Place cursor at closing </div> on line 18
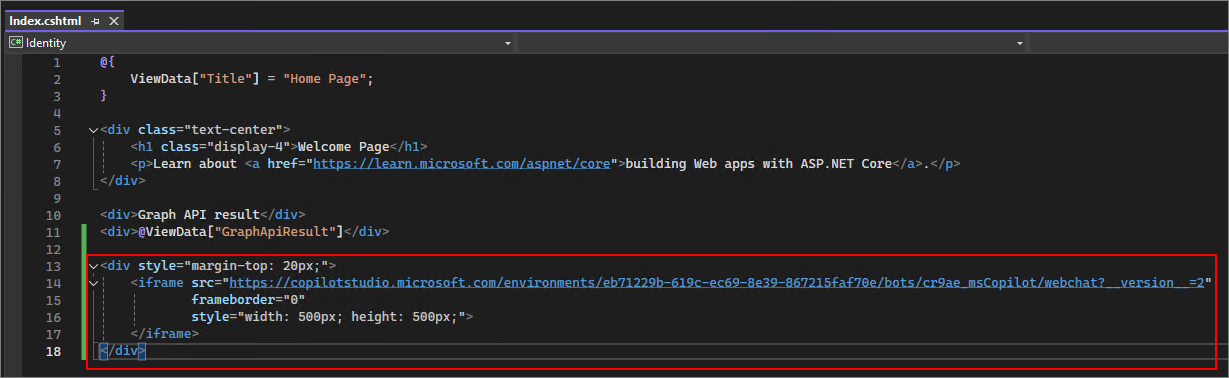This screenshot has width=1229, height=378. click(x=122, y=351)
